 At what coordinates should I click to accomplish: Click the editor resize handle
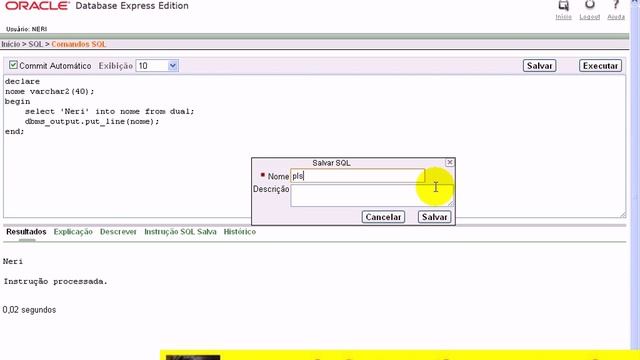622,215
